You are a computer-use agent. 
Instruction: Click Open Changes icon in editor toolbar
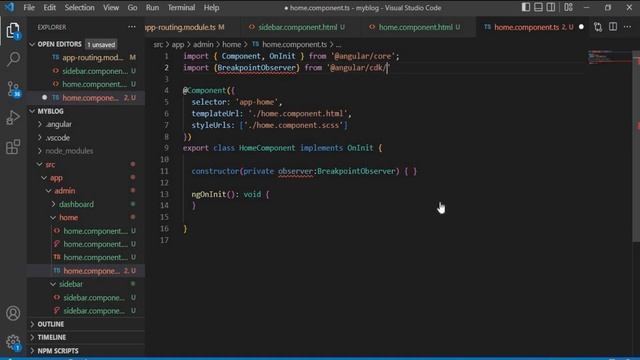598,27
